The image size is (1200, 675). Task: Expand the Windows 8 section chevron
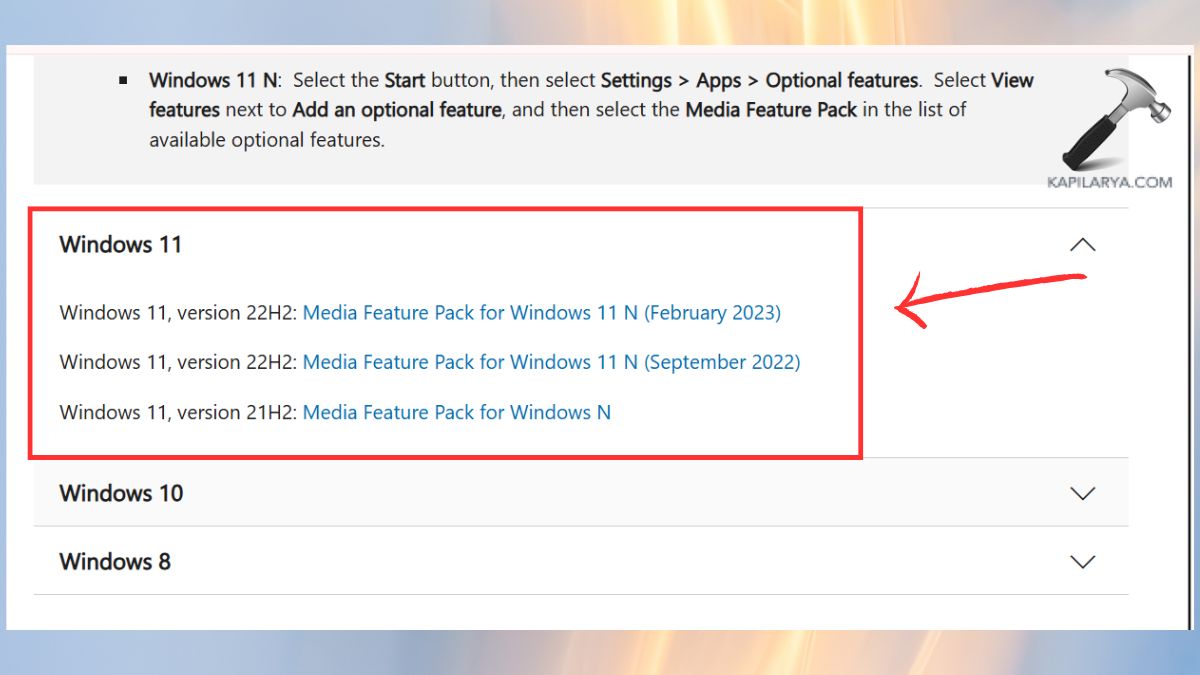tap(1083, 562)
